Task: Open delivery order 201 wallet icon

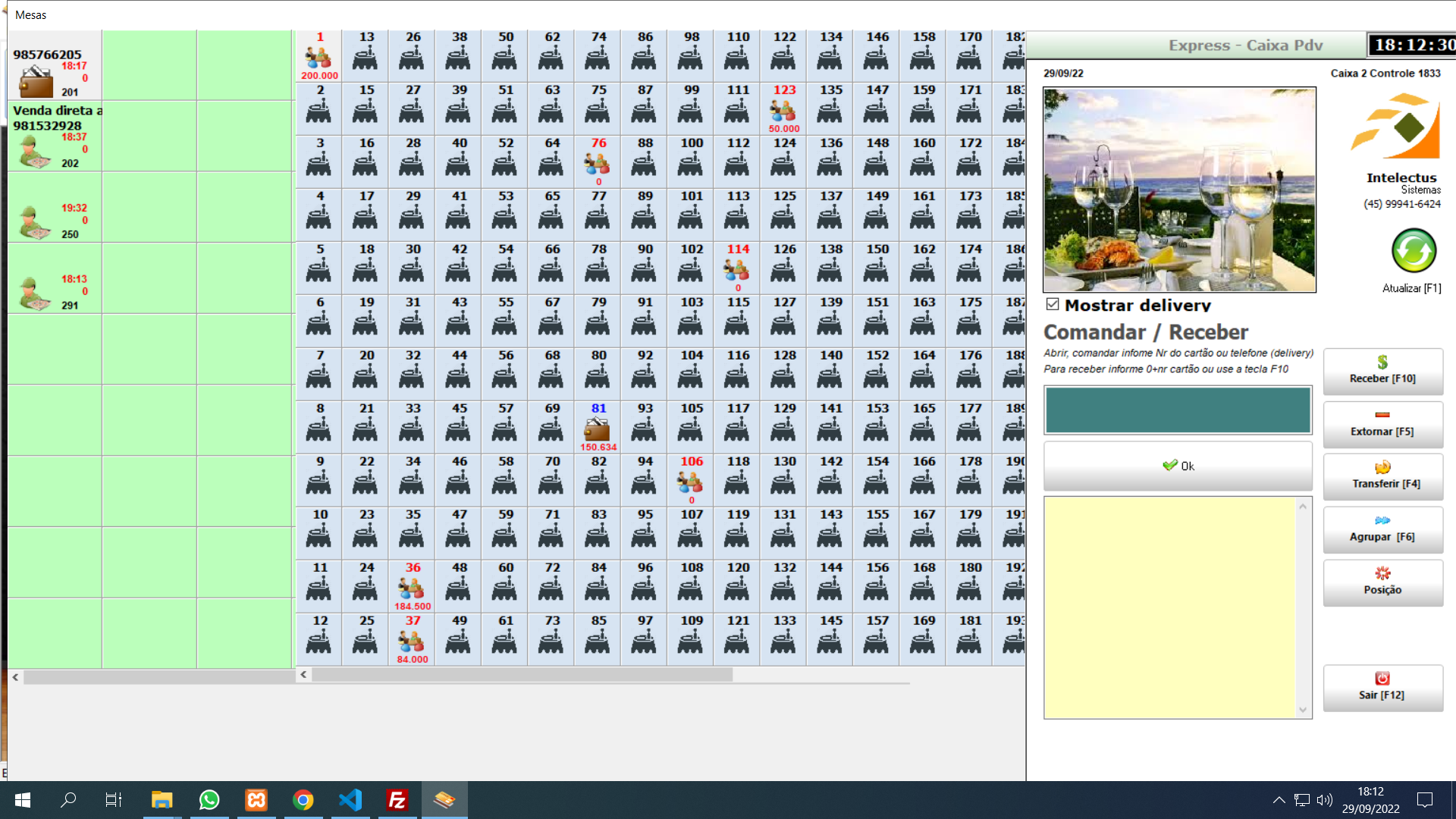Action: (36, 81)
